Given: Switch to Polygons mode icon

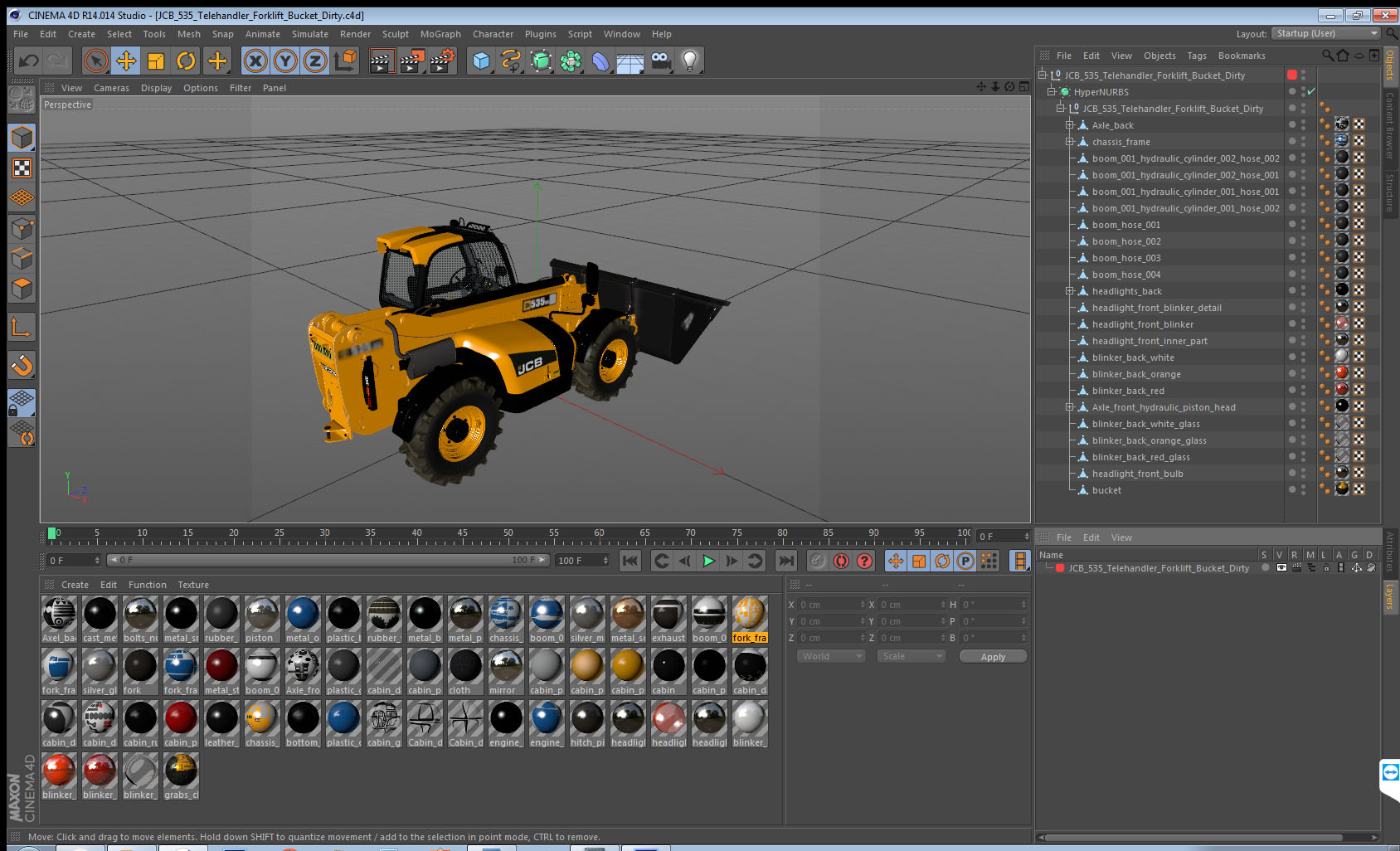Looking at the screenshot, I should point(22,288).
